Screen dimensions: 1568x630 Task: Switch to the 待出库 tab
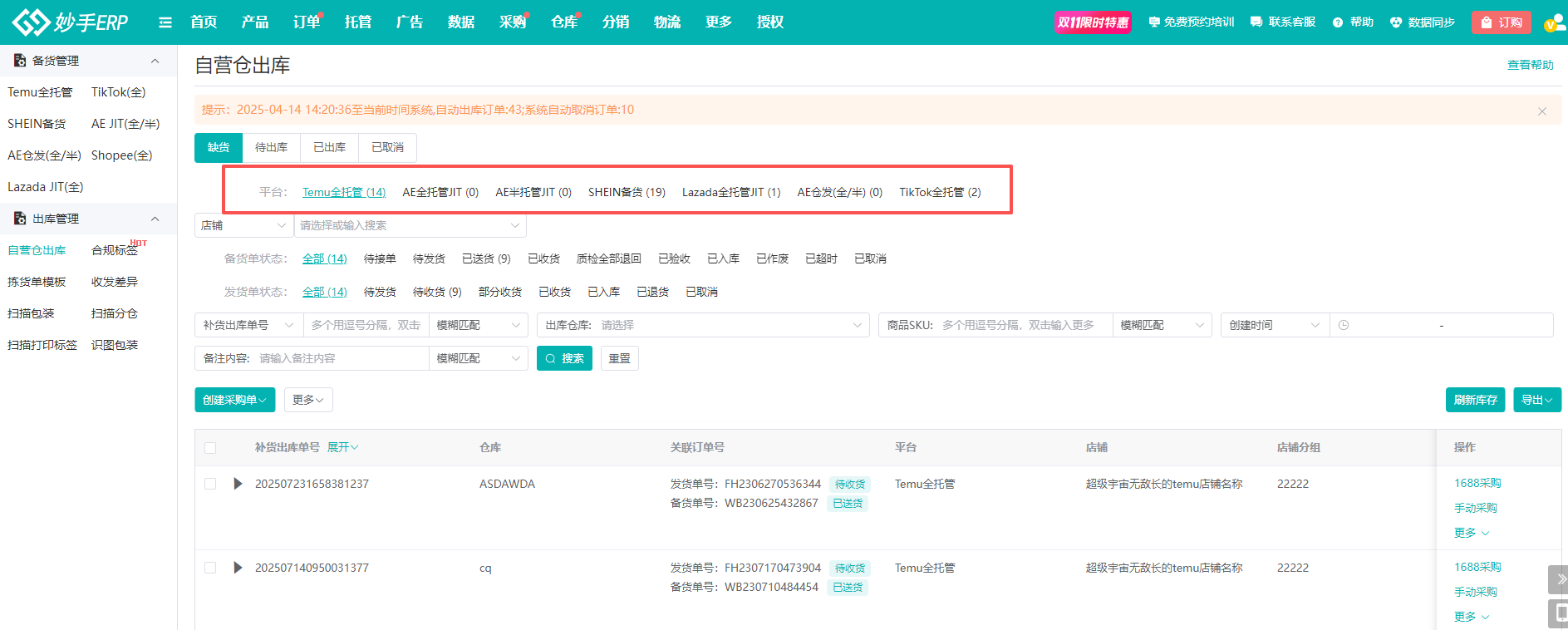point(271,147)
